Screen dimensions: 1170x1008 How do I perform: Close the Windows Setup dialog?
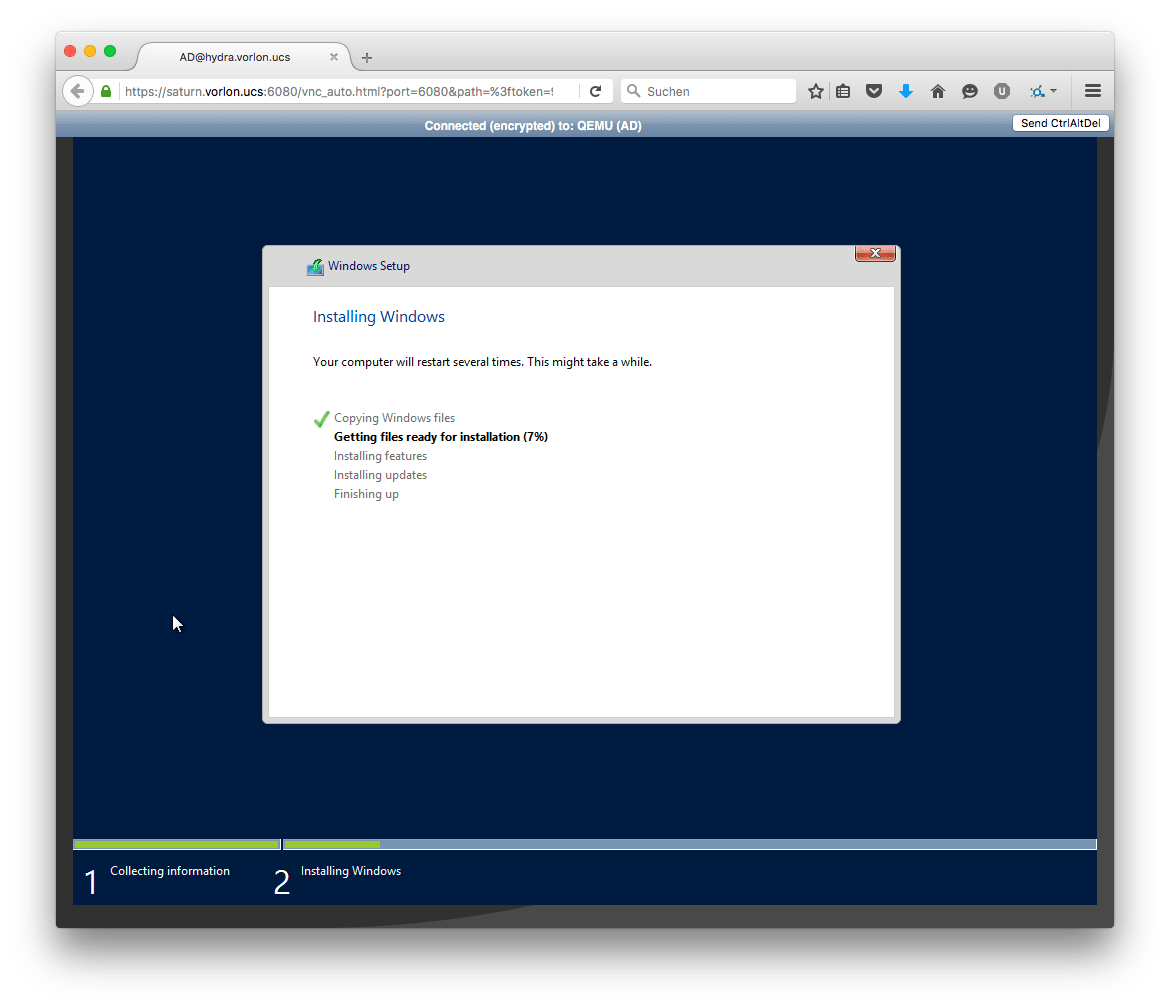pyautogui.click(x=875, y=253)
